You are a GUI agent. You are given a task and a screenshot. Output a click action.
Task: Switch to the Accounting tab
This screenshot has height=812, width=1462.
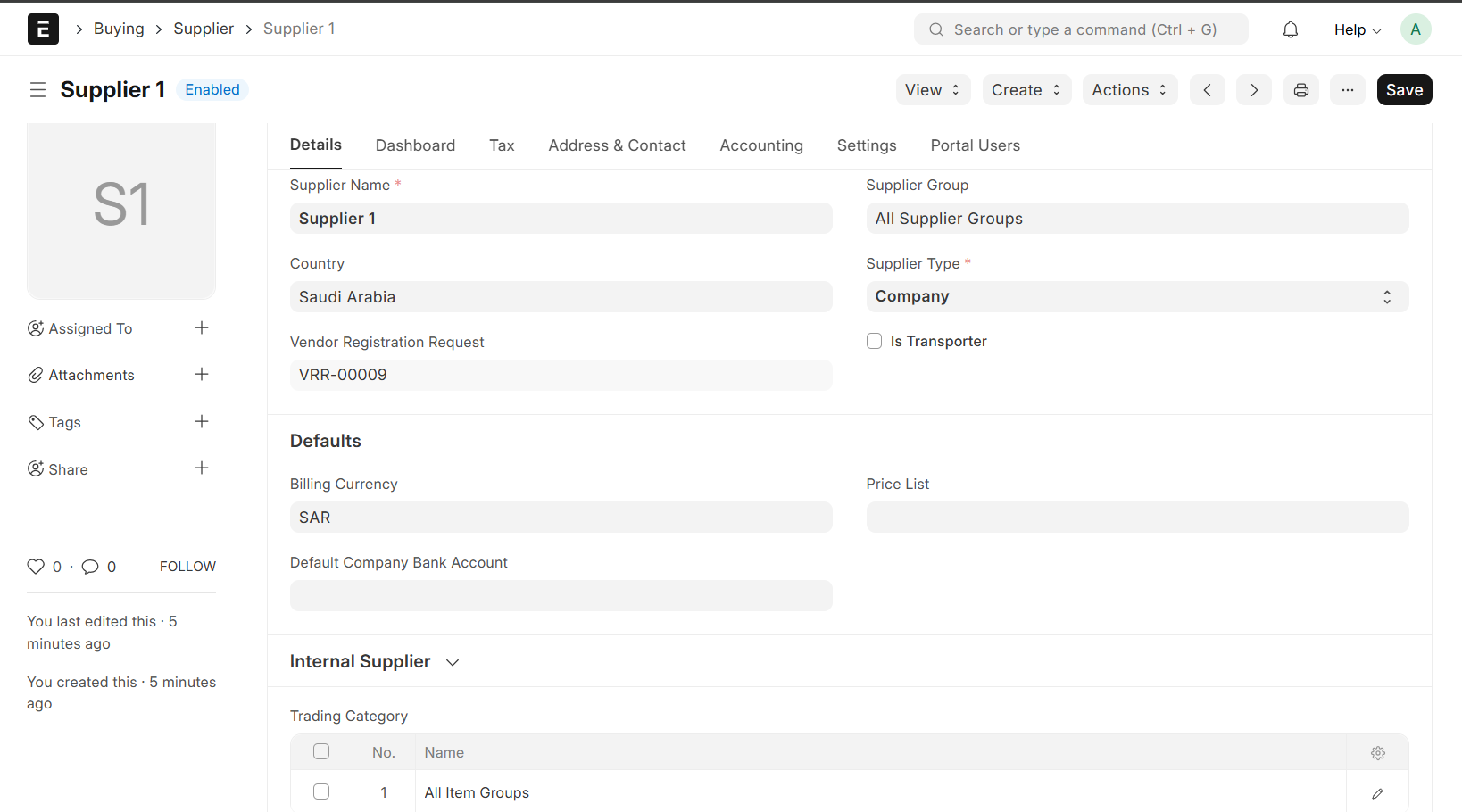(x=760, y=145)
